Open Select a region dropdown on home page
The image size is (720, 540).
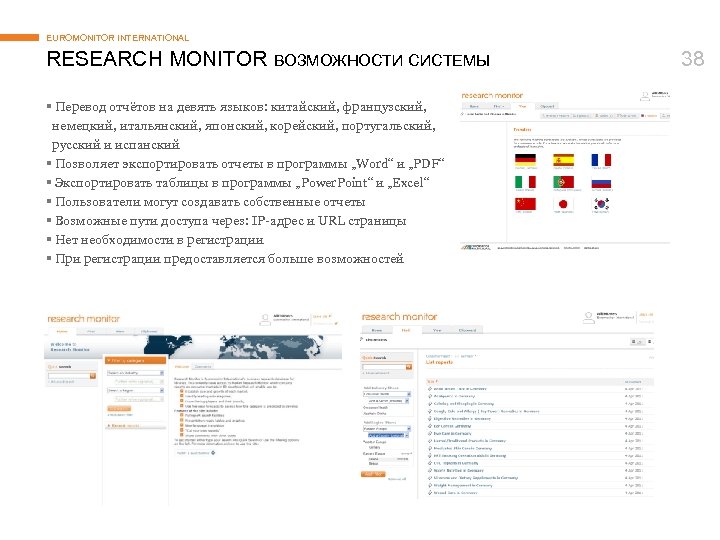tap(135, 390)
